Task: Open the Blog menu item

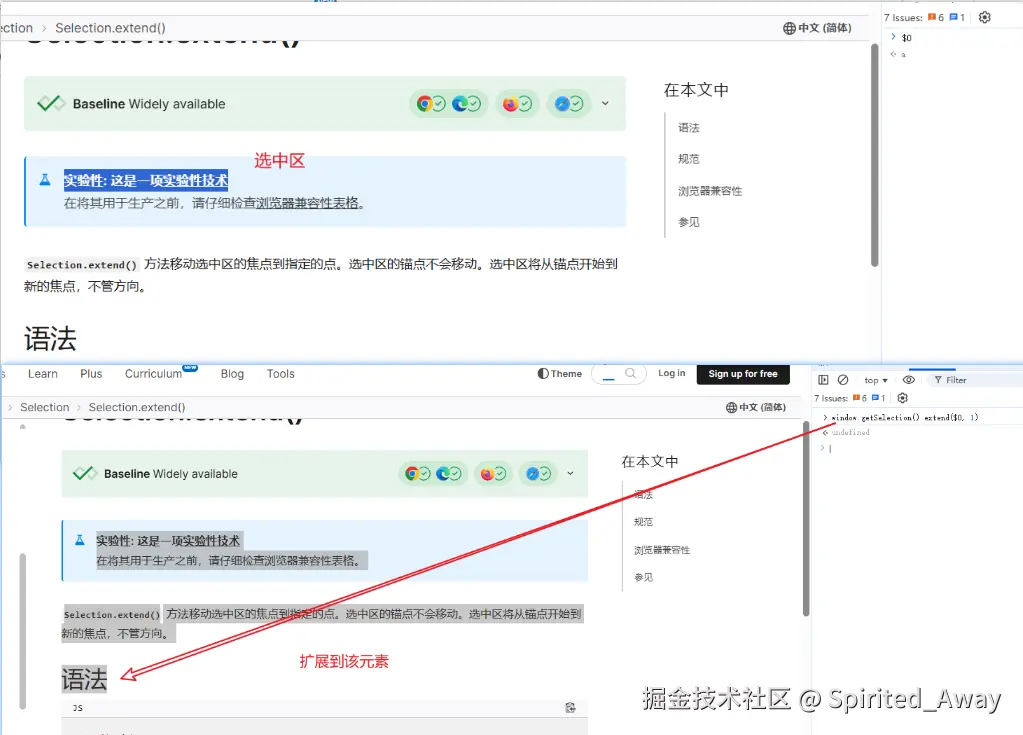Action: pyautogui.click(x=232, y=374)
